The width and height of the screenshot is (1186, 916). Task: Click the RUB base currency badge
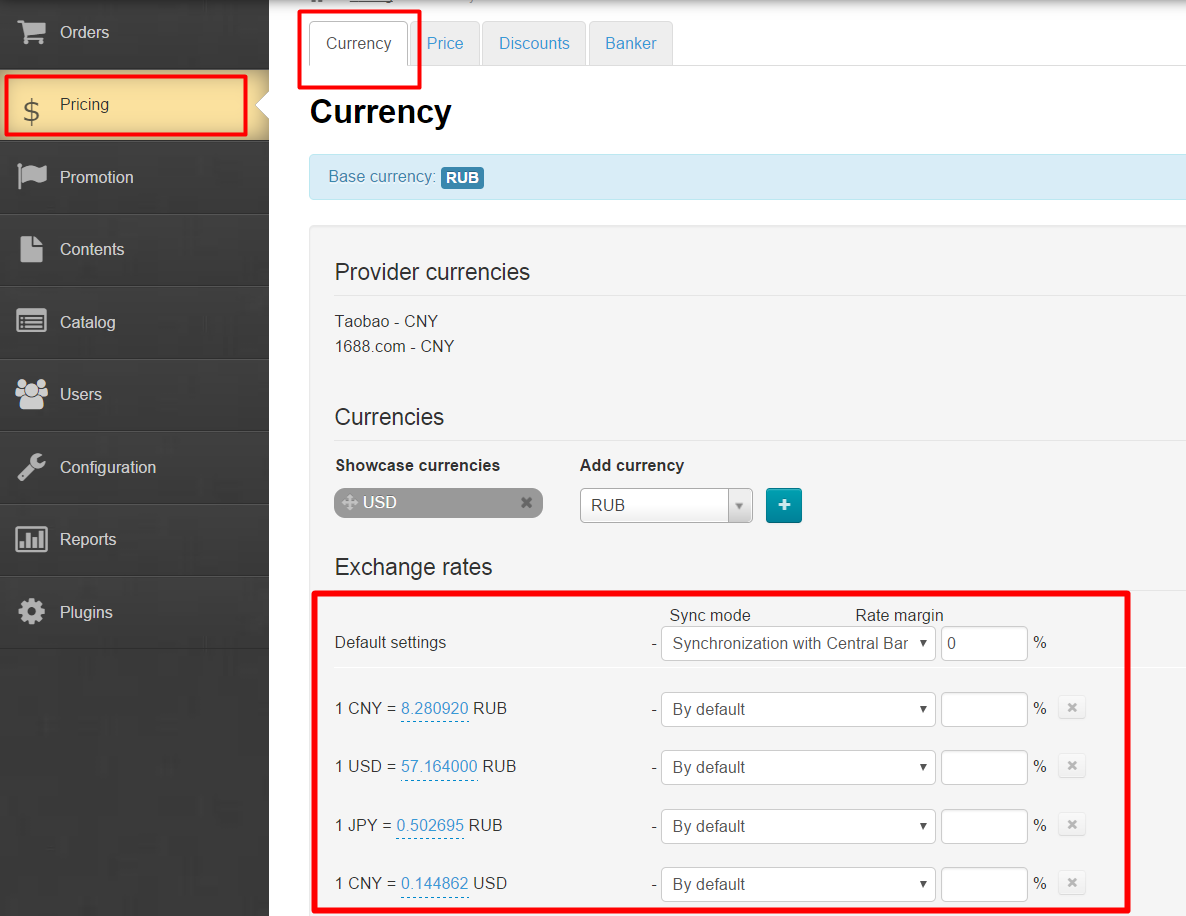click(x=462, y=178)
